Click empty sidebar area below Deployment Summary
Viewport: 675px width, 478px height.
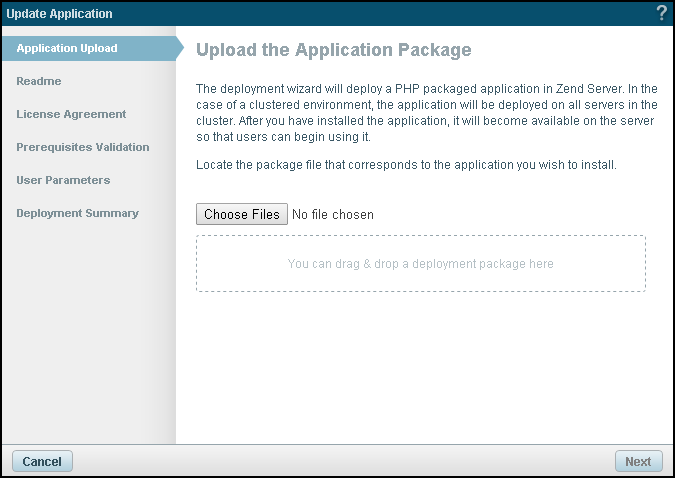click(x=88, y=330)
